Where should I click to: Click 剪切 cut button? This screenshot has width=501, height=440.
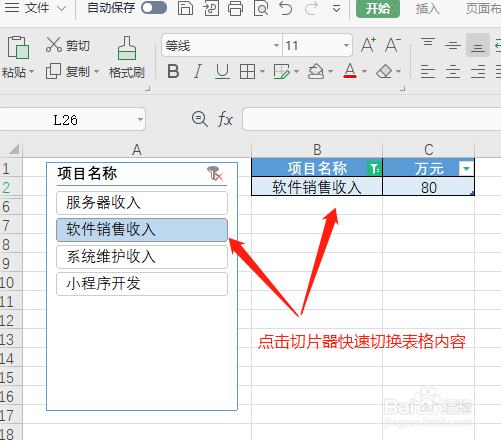click(x=68, y=45)
